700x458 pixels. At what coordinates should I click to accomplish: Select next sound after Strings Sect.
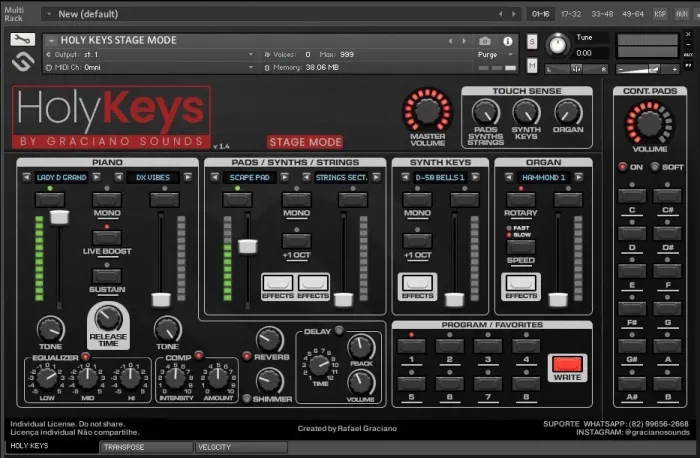[376, 177]
